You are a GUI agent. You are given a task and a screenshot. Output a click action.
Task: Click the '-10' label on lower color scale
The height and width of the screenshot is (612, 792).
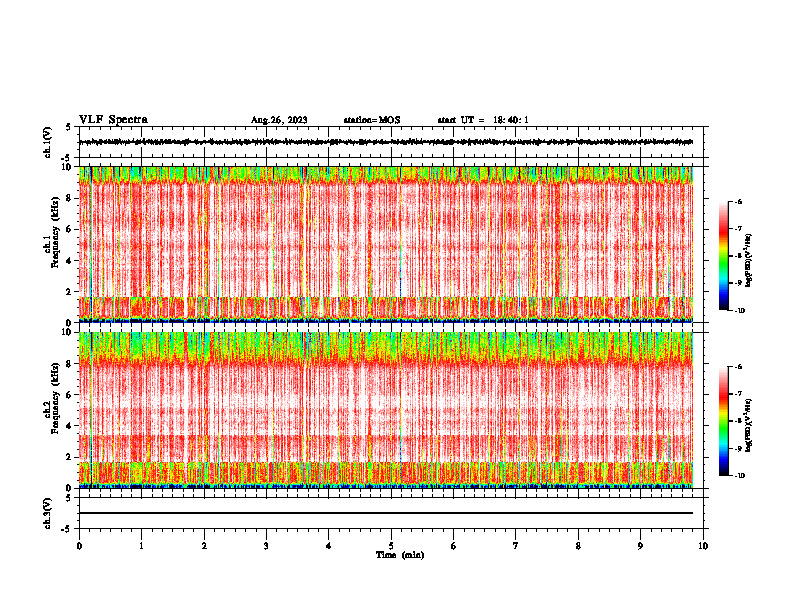[x=739, y=475]
